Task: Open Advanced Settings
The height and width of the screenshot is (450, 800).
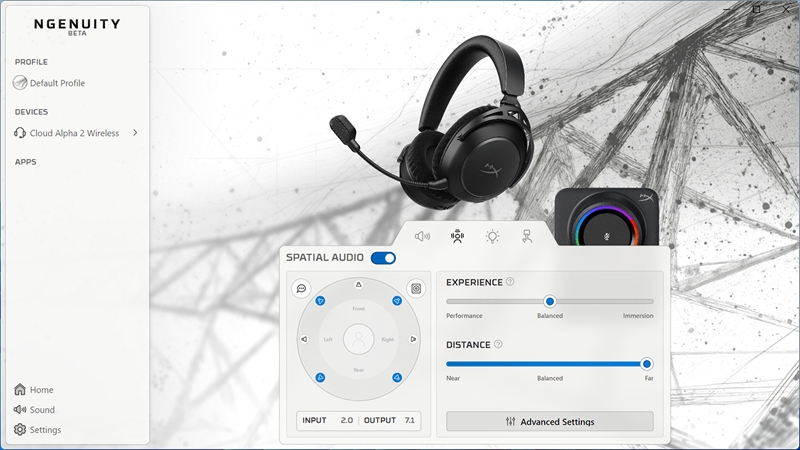Action: point(549,421)
